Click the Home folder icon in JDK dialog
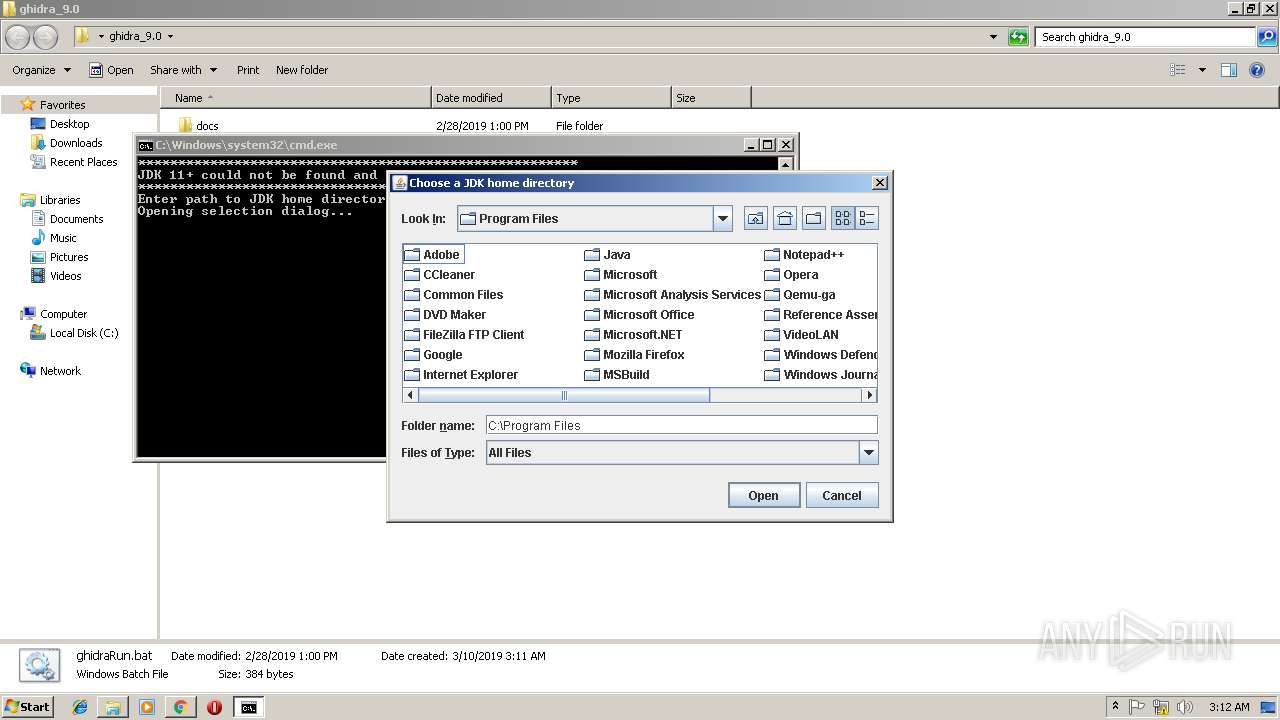The image size is (1280, 720). [785, 218]
